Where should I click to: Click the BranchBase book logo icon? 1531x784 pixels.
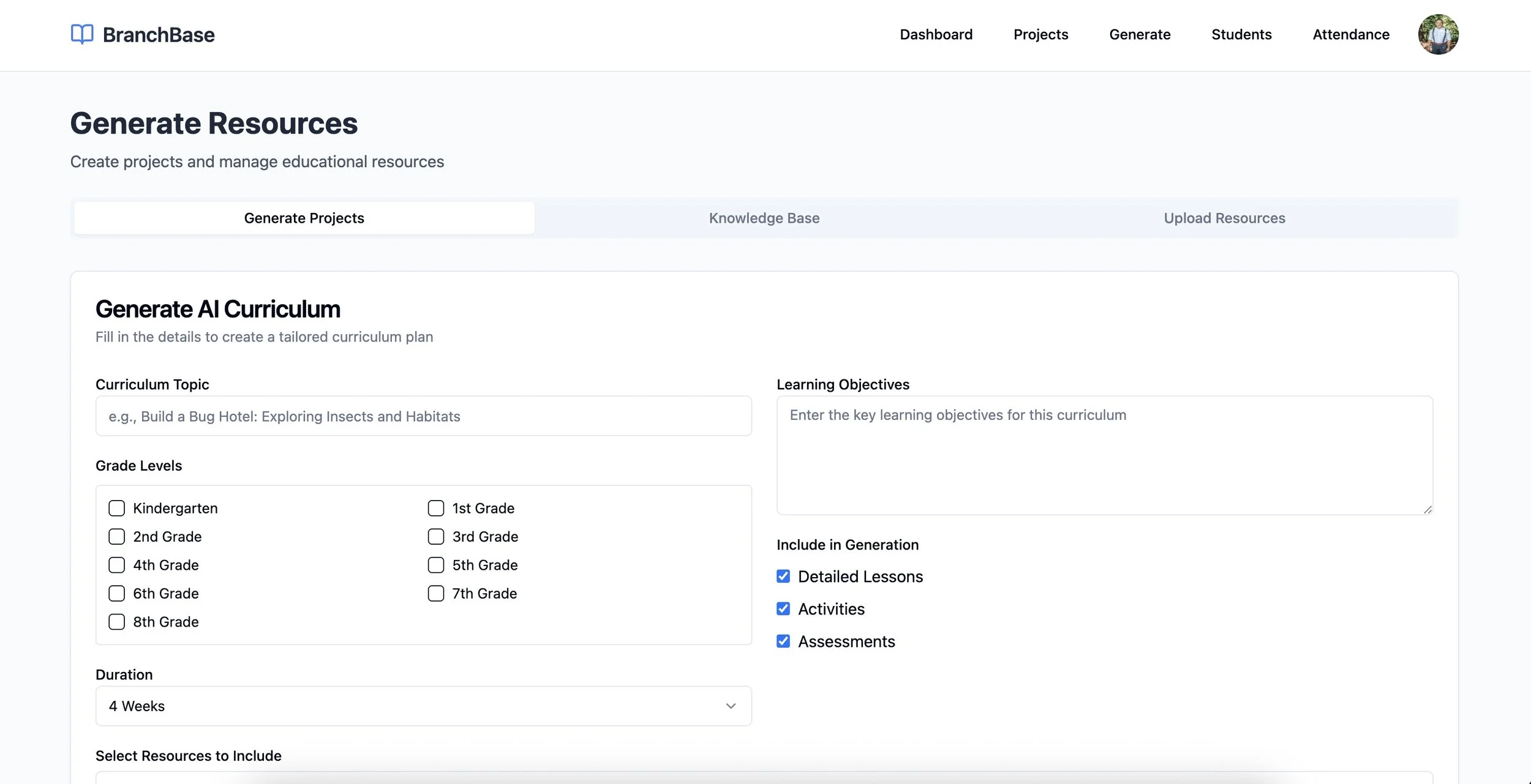(x=82, y=34)
